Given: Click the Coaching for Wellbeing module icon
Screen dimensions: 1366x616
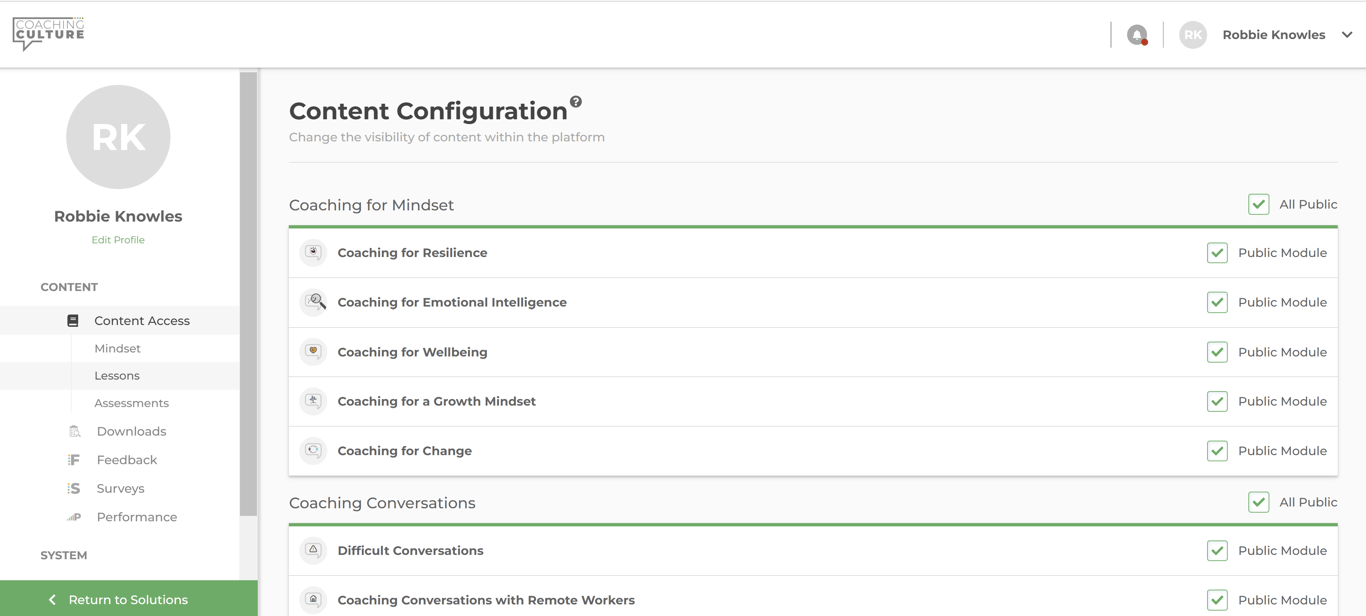Looking at the screenshot, I should click(314, 352).
